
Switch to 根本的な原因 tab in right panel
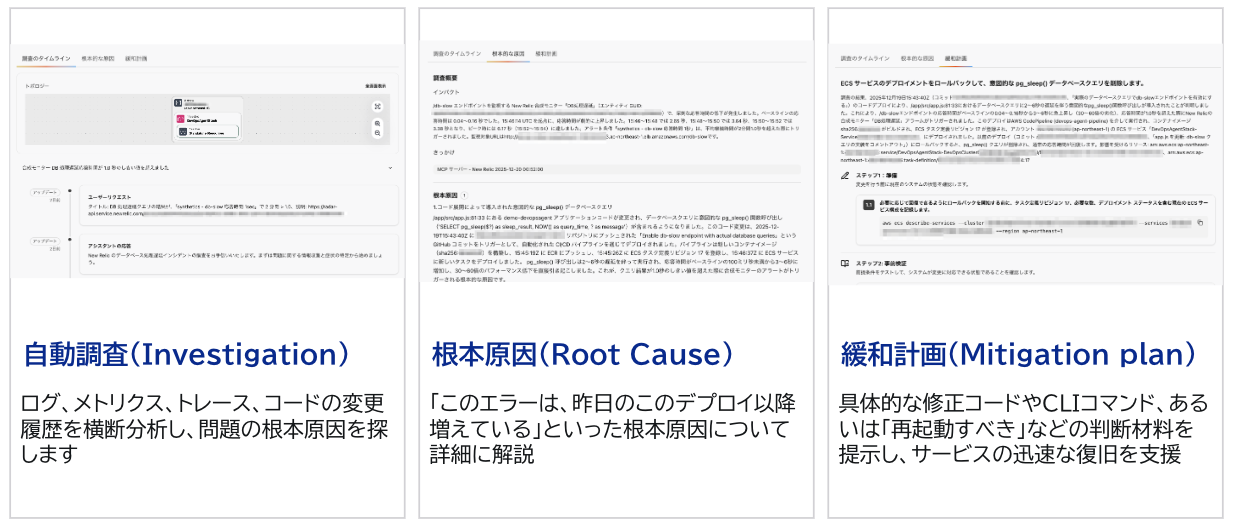point(916,59)
